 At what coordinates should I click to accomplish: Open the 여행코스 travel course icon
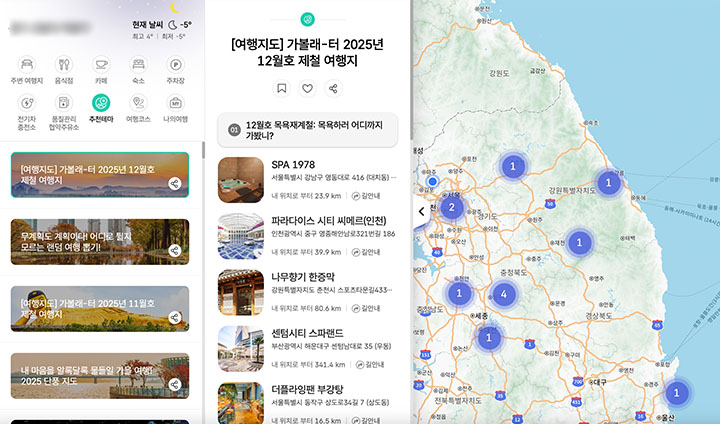click(x=138, y=103)
